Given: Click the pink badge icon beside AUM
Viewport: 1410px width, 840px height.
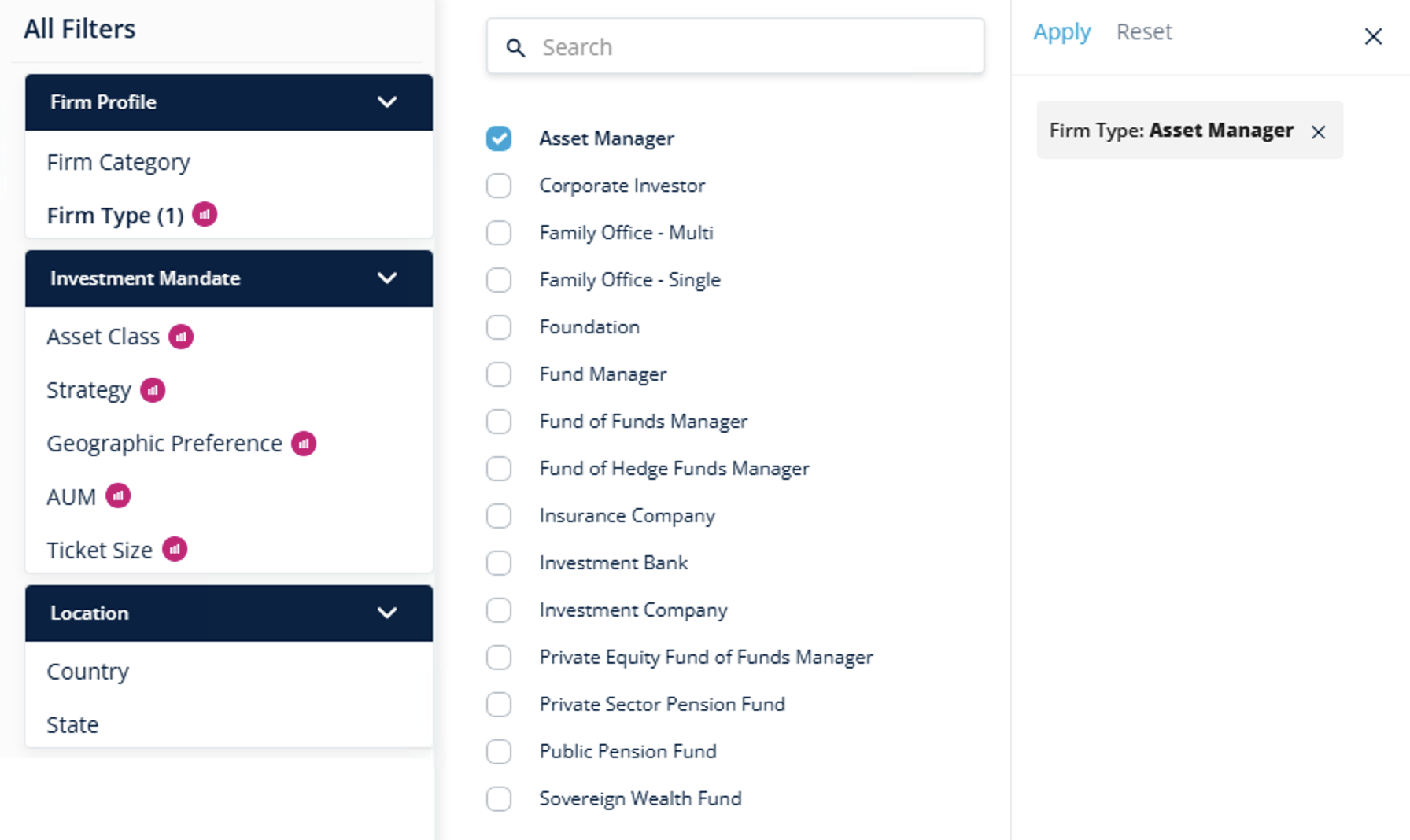Looking at the screenshot, I should click(118, 496).
